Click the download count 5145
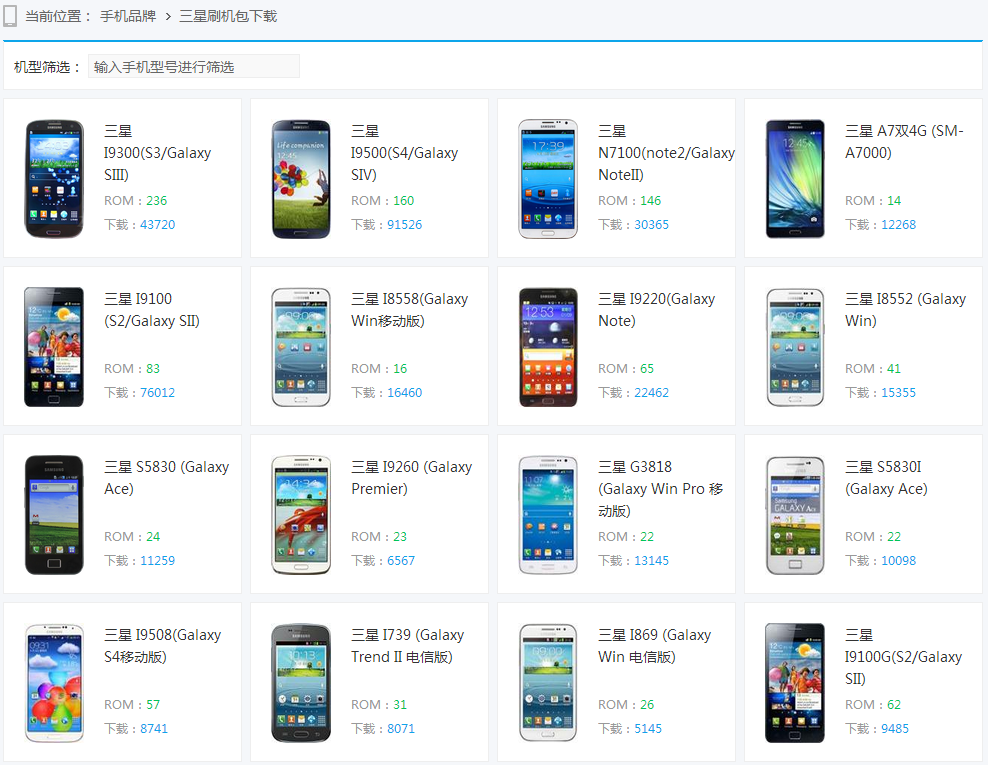Viewport: 988px width, 765px height. 648,729
